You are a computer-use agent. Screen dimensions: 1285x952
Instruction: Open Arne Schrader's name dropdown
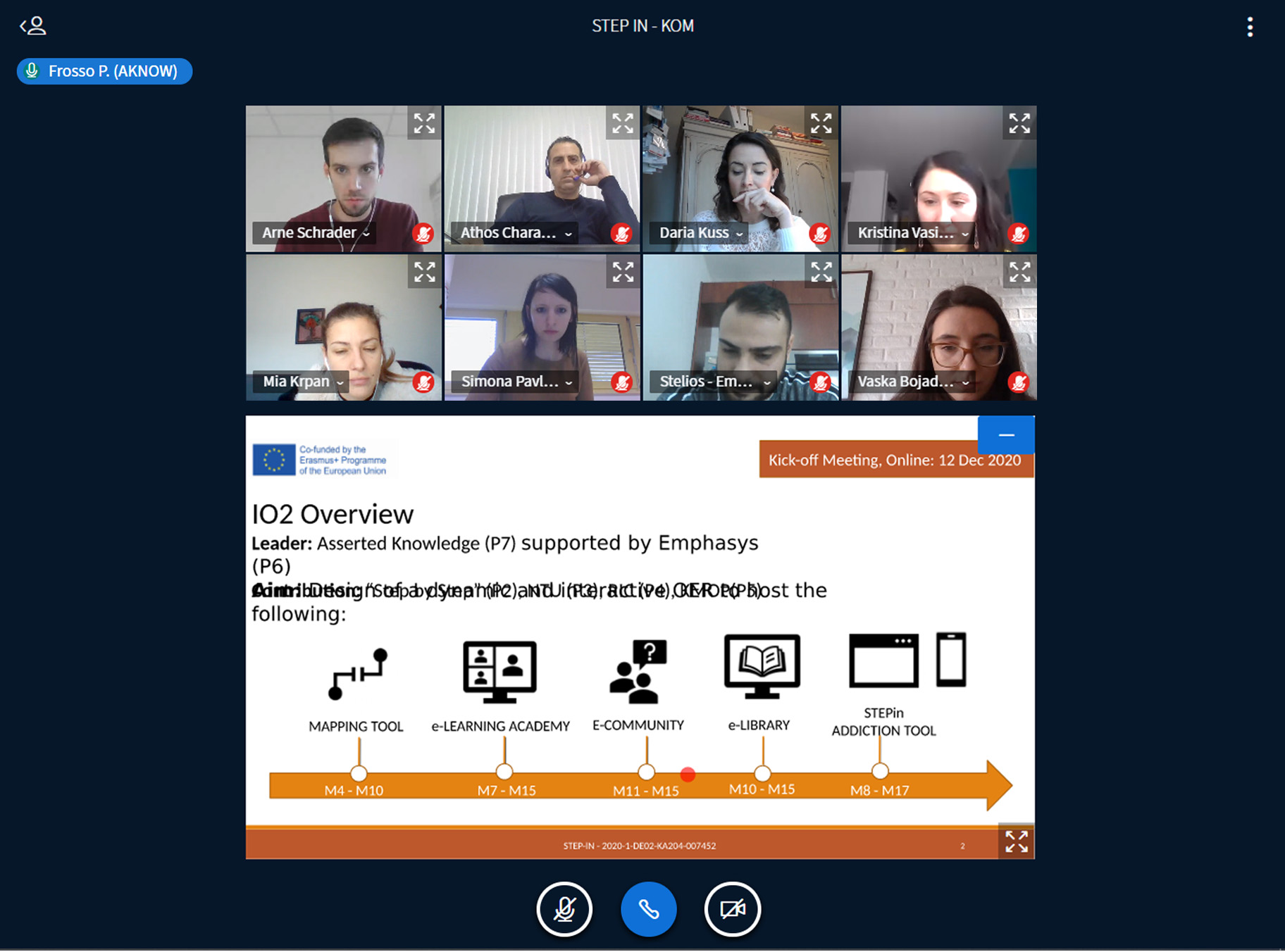coord(316,233)
